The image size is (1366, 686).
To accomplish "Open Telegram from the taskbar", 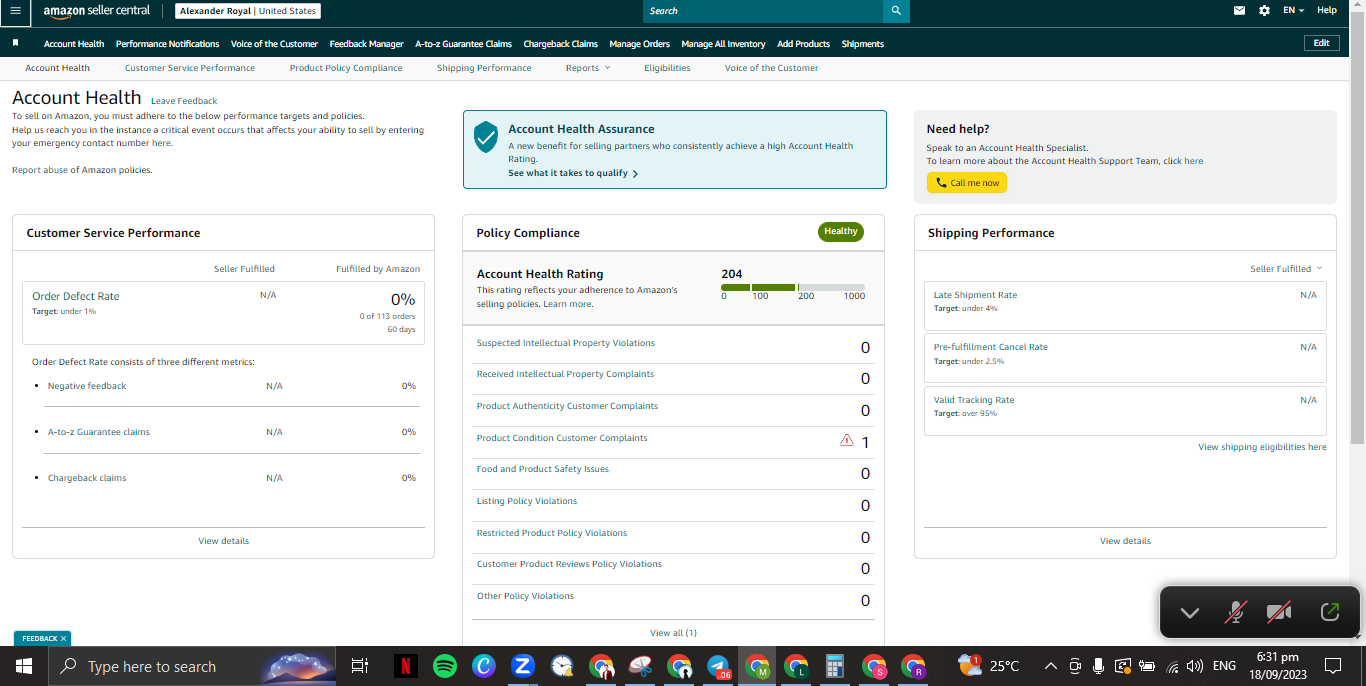I will (x=718, y=666).
